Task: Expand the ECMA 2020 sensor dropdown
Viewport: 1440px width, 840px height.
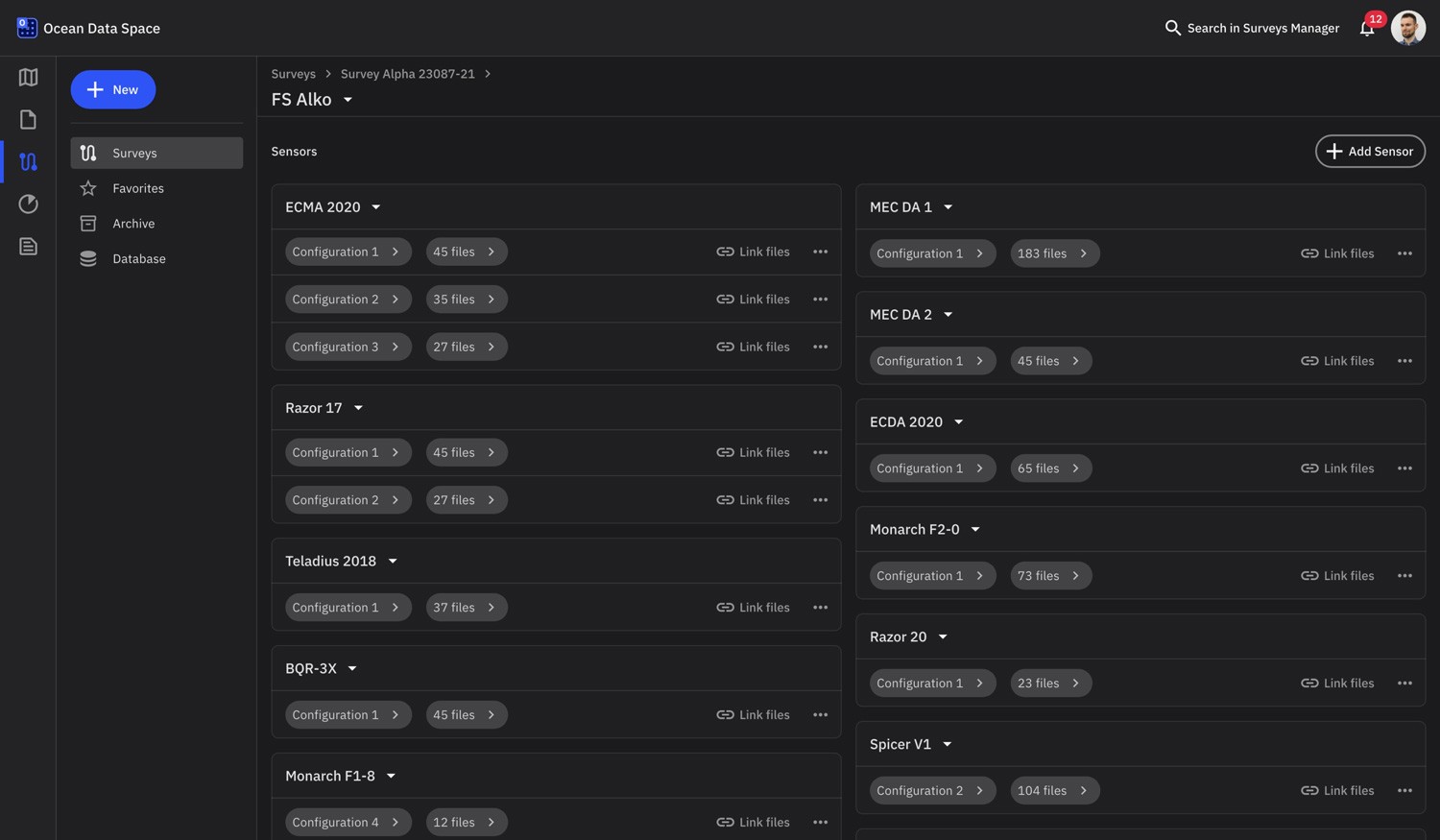Action: coord(375,206)
